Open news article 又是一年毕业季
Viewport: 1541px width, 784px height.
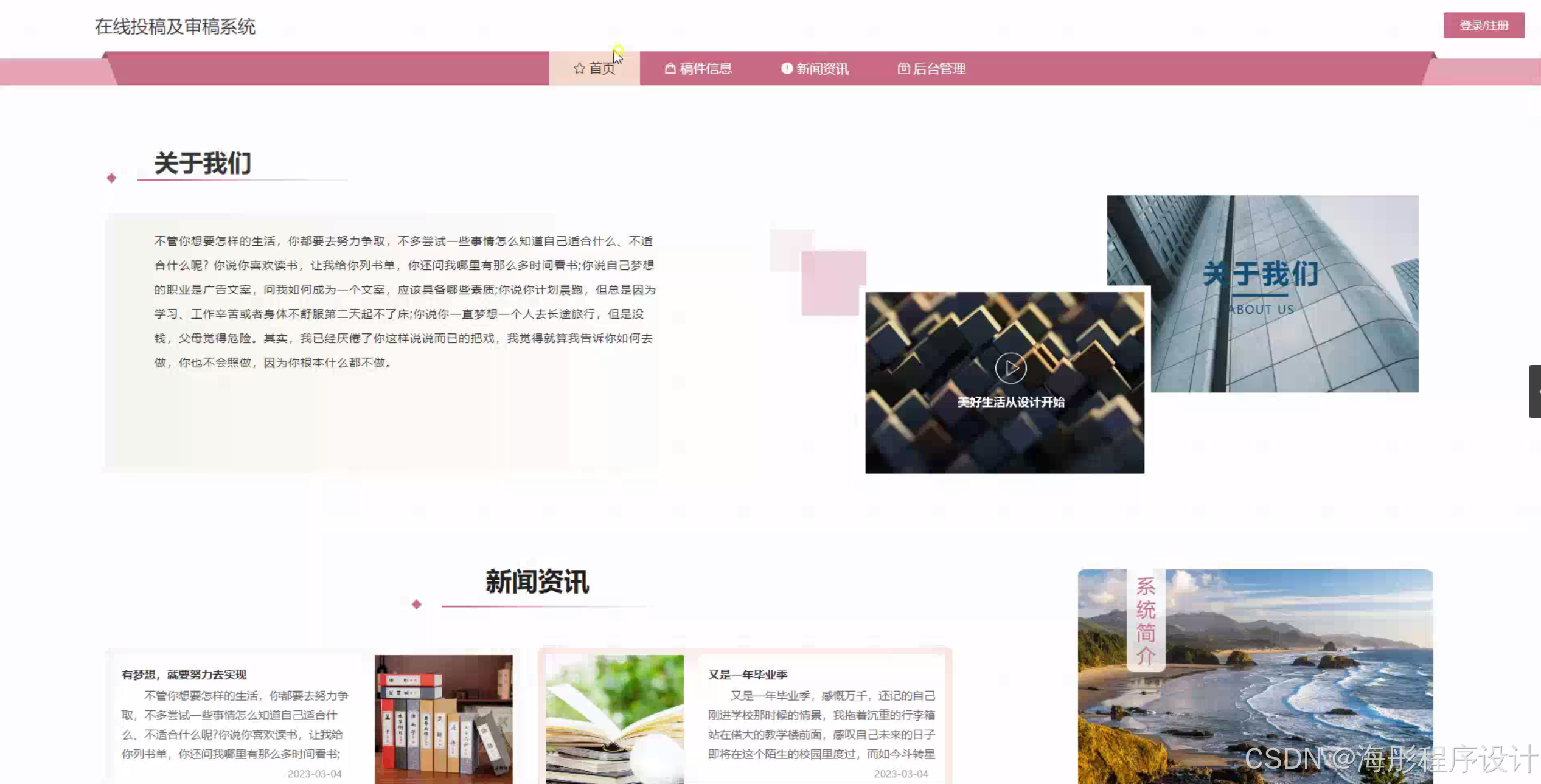click(x=748, y=675)
